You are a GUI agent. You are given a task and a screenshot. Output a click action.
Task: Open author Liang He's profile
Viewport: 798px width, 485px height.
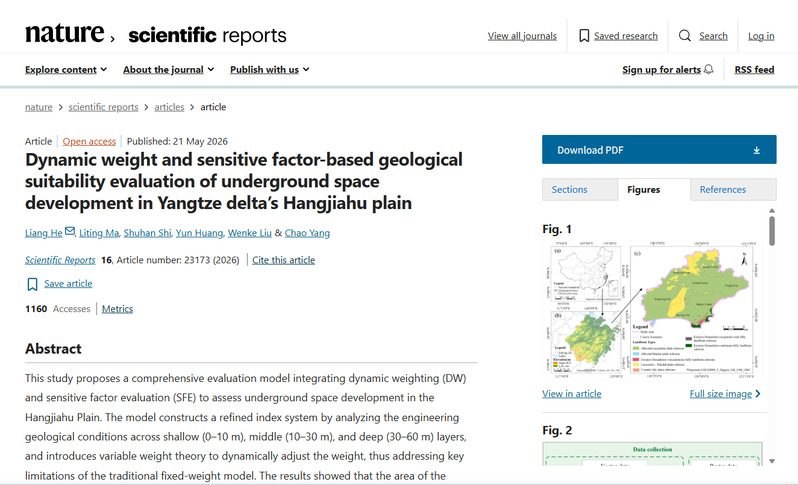(x=44, y=233)
